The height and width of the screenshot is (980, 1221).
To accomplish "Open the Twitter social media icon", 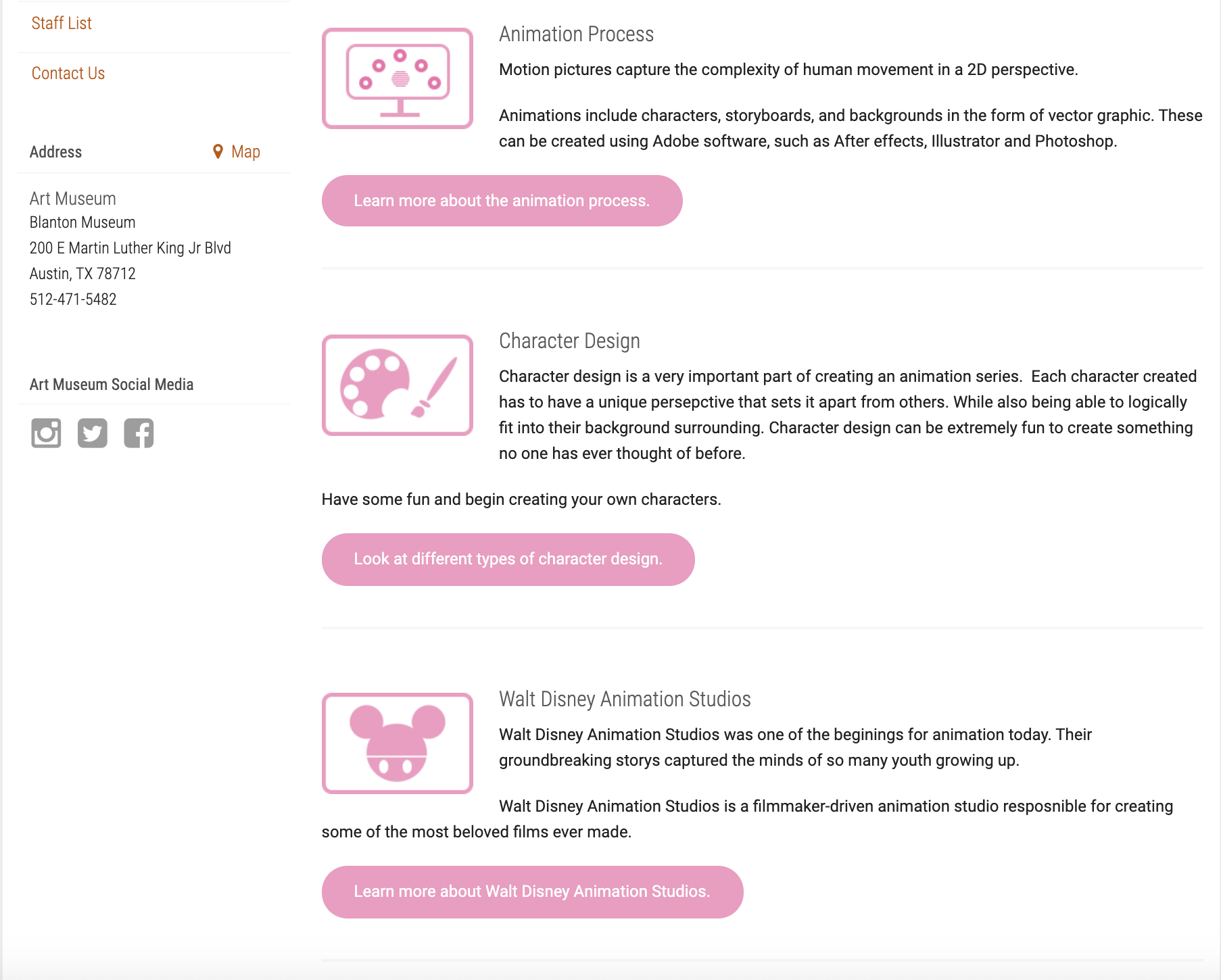I will (93, 433).
